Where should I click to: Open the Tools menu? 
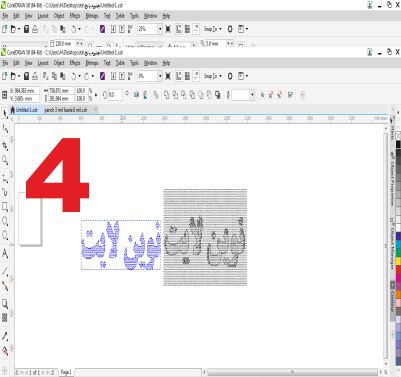coord(134,63)
